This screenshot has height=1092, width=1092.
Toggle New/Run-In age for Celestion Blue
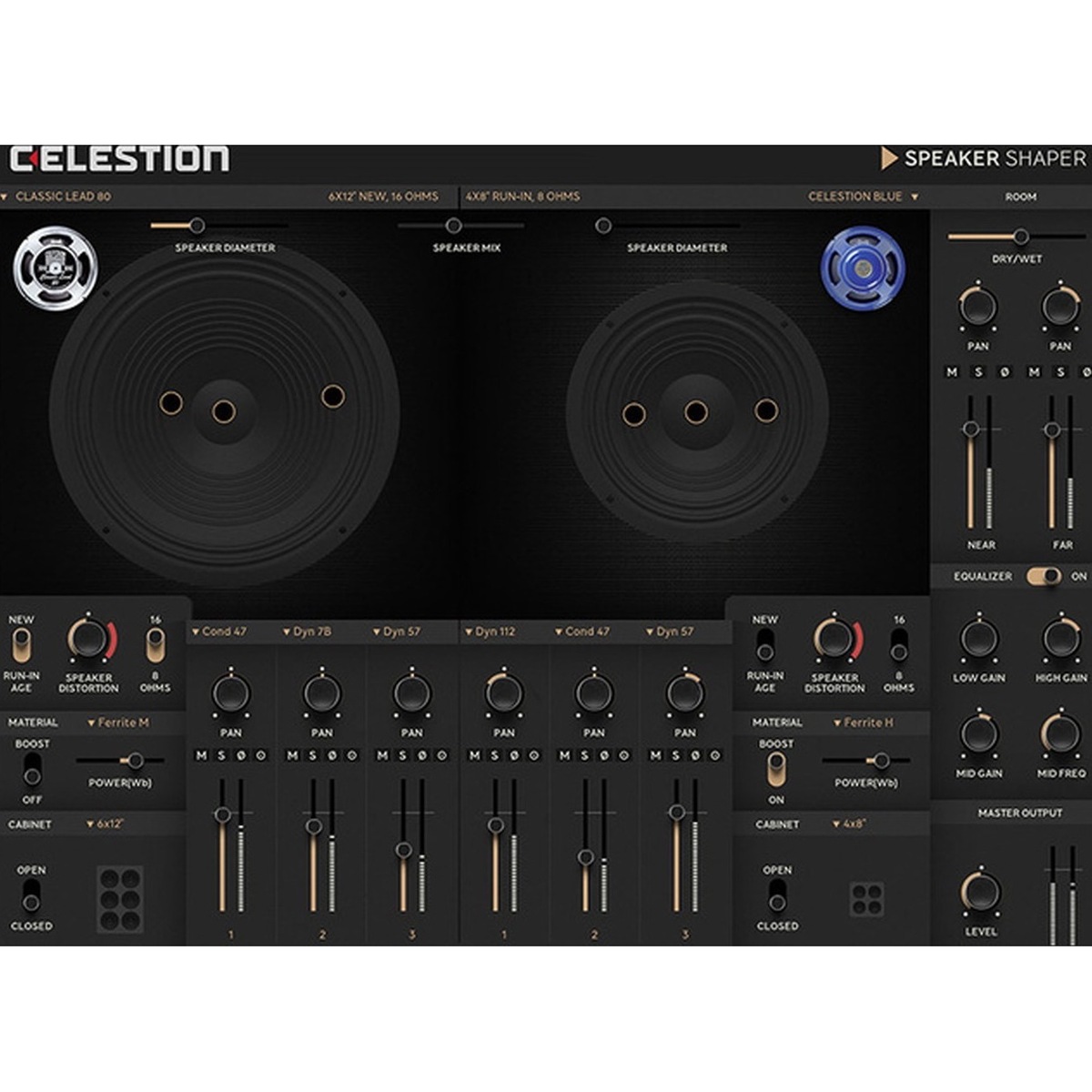pyautogui.click(x=764, y=647)
